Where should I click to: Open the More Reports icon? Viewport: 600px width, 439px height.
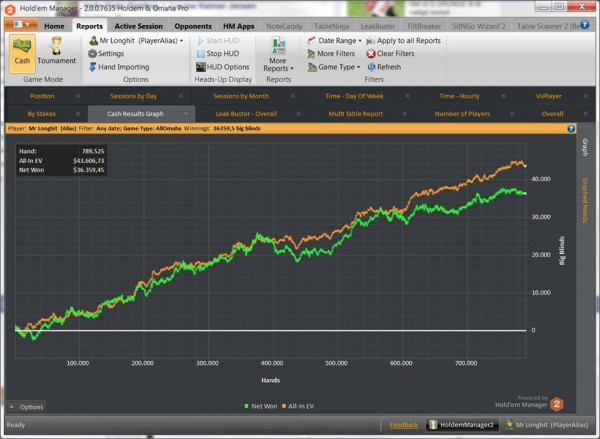278,46
